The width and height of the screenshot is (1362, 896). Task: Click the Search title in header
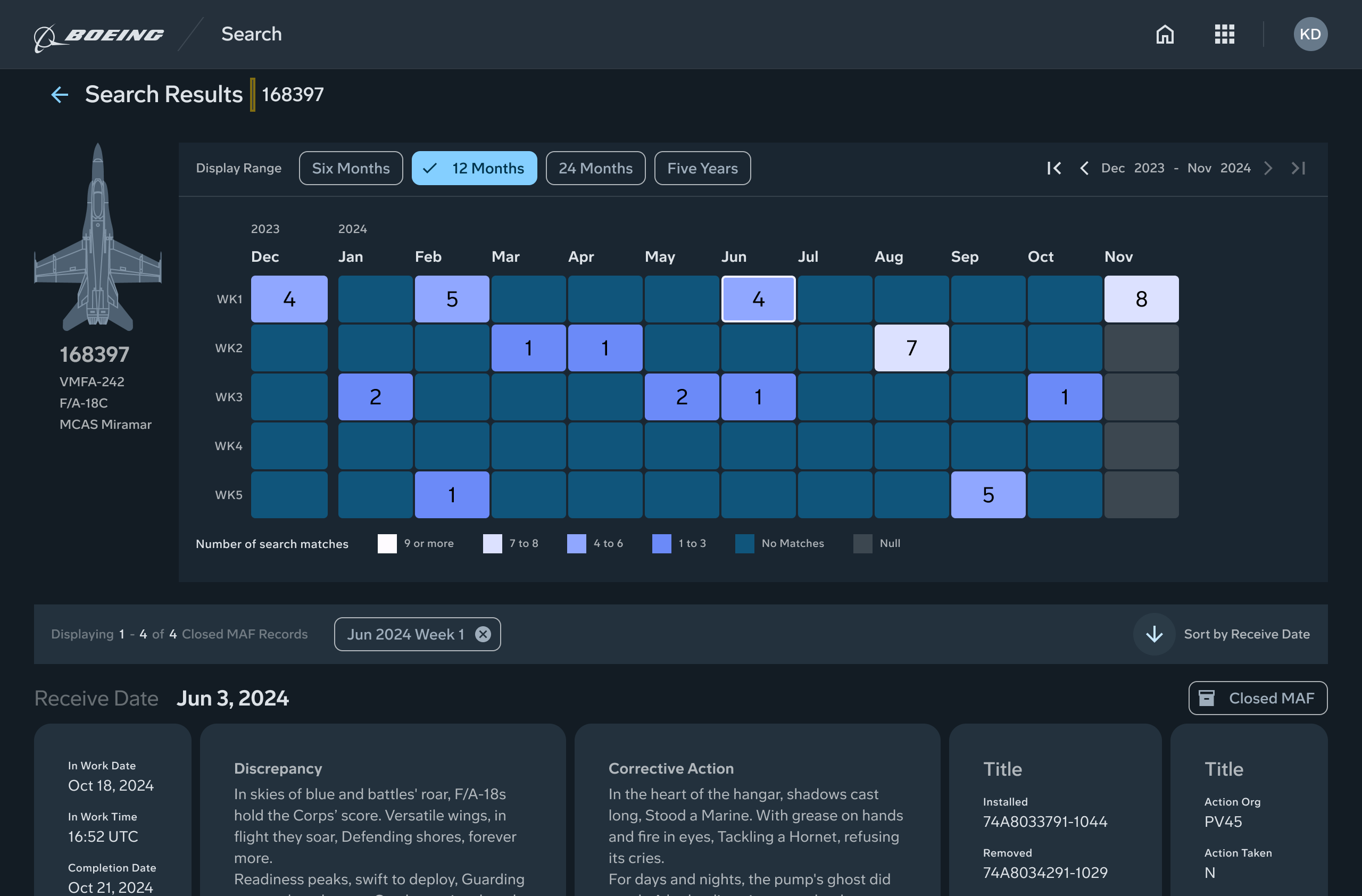point(252,35)
